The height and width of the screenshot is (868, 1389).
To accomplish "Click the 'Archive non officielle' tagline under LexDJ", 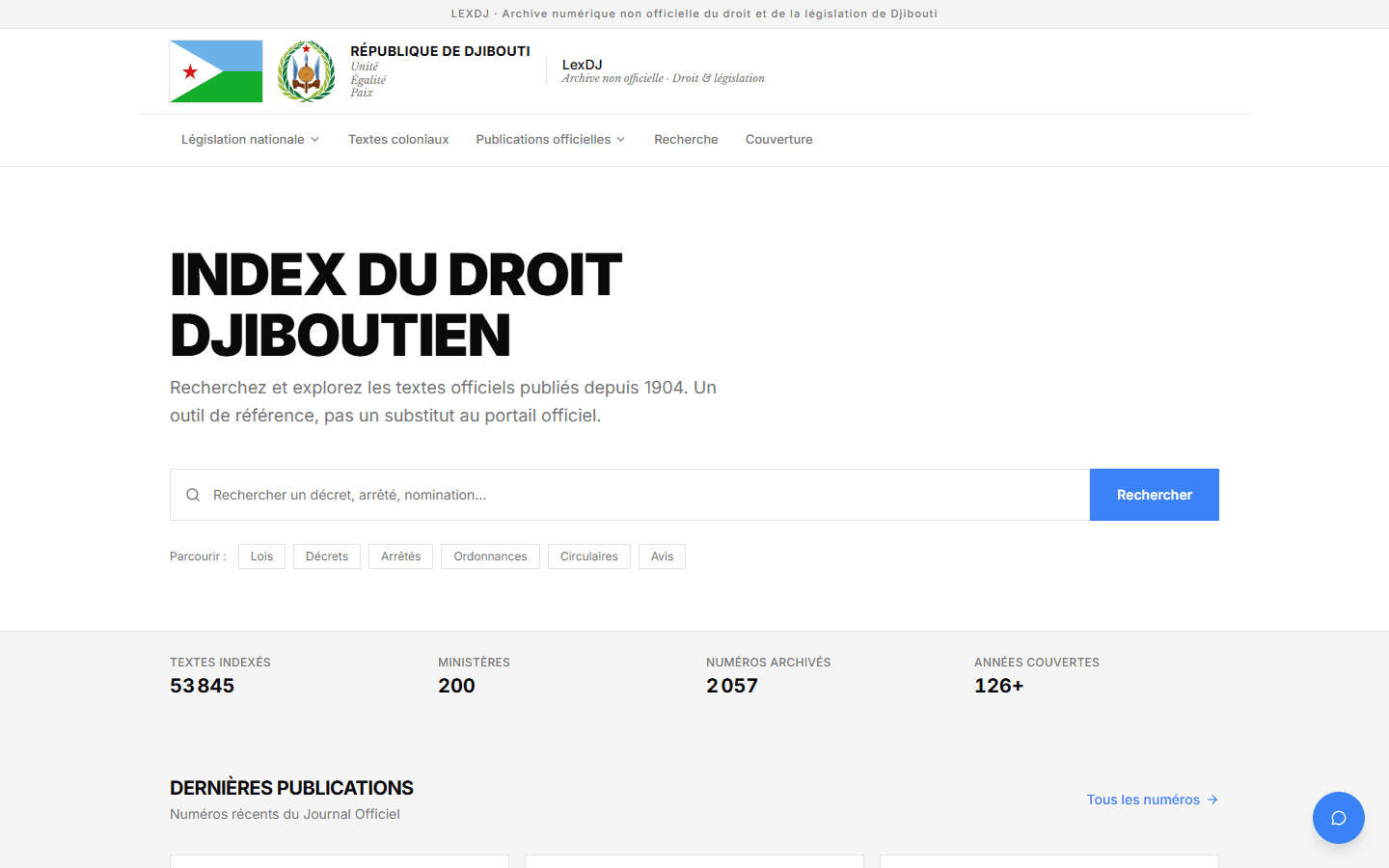I will pyautogui.click(x=664, y=78).
